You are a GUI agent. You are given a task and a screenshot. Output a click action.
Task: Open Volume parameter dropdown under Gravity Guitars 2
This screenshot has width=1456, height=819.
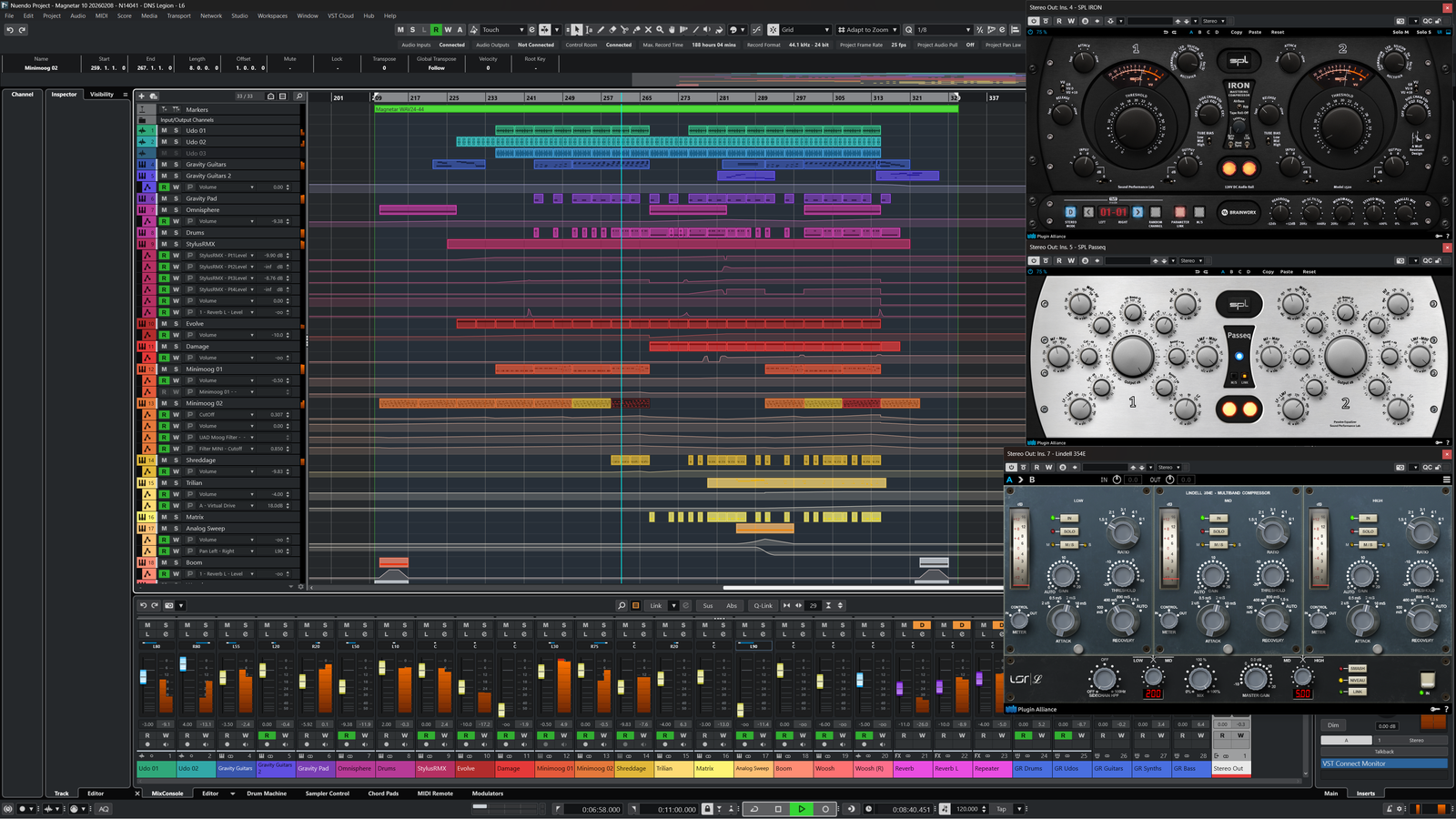[252, 187]
